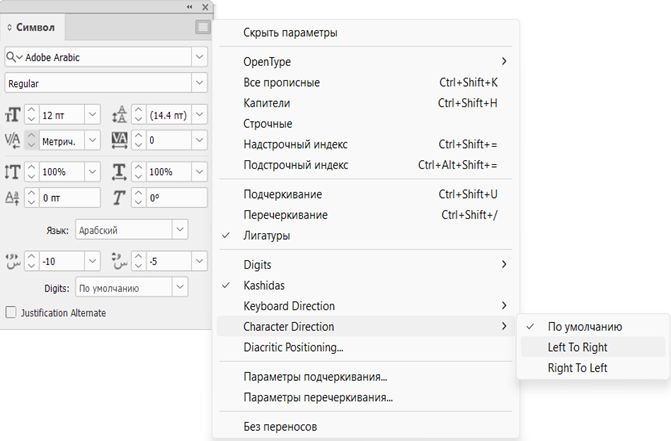Open the -5 diacritic offset dropdown
Viewport: 671px width, 441px height.
(199, 261)
